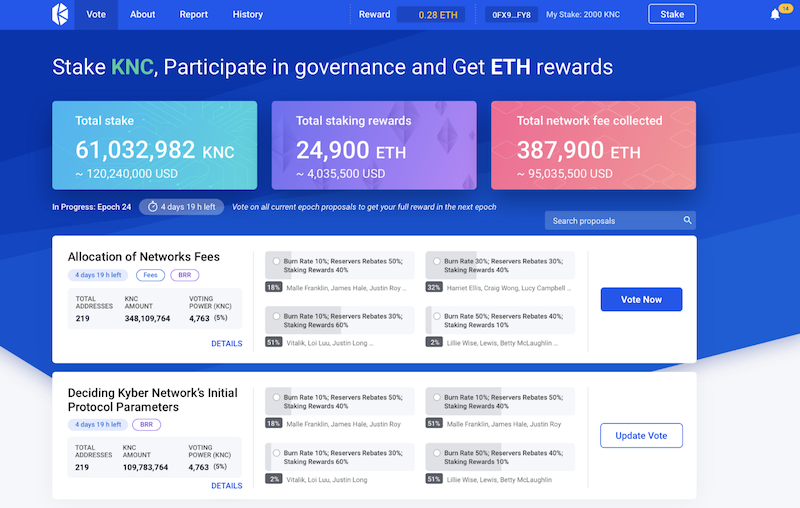Open the Report tab

[194, 15]
